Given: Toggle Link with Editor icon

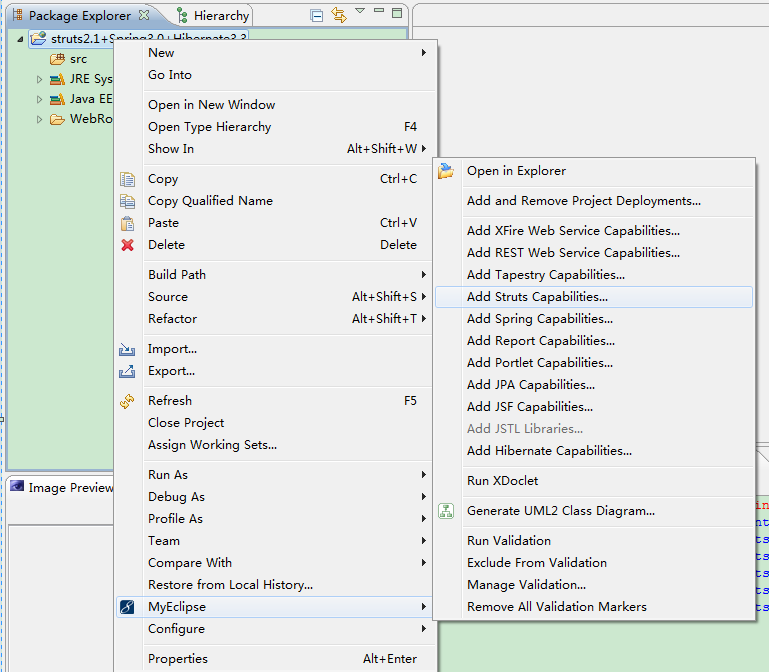Looking at the screenshot, I should [339, 15].
